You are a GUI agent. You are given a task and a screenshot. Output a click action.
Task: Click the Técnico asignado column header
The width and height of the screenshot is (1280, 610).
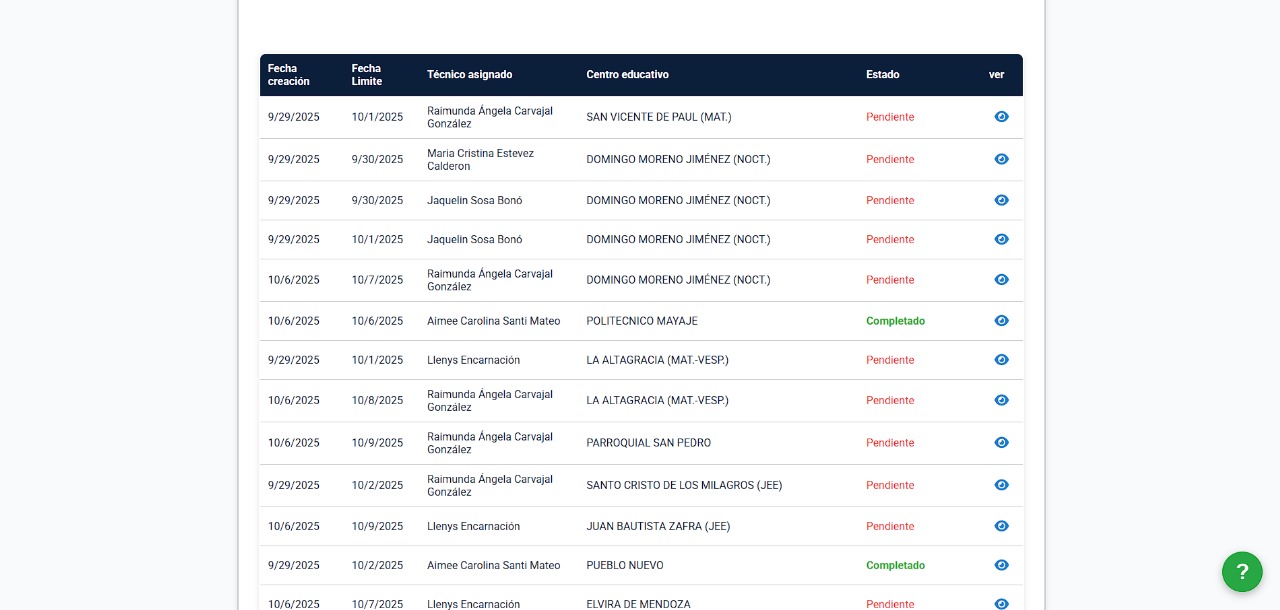click(x=469, y=75)
